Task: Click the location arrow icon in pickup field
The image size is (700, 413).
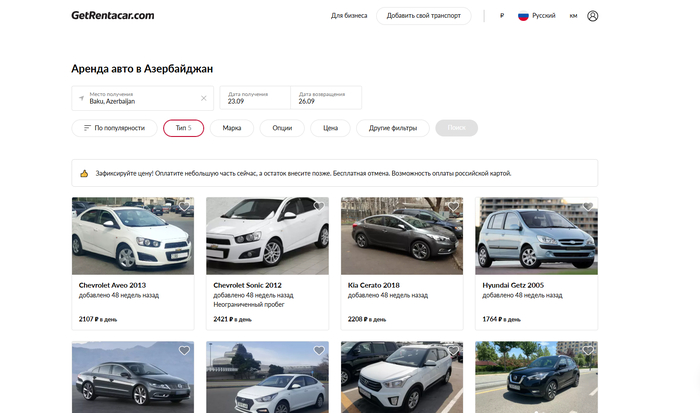Action: coord(82,98)
